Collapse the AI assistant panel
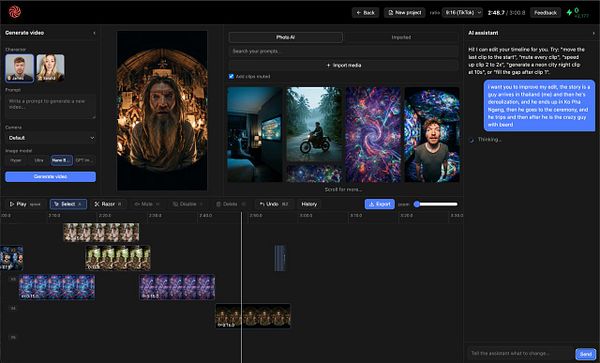The width and height of the screenshot is (600, 363). [x=593, y=33]
